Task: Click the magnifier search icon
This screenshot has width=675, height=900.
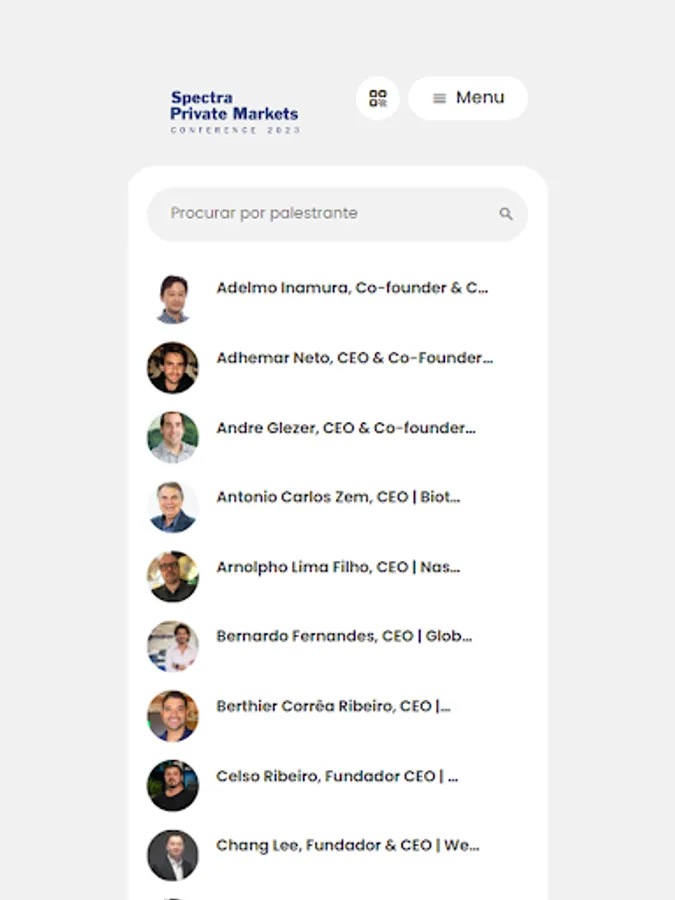Action: point(506,214)
